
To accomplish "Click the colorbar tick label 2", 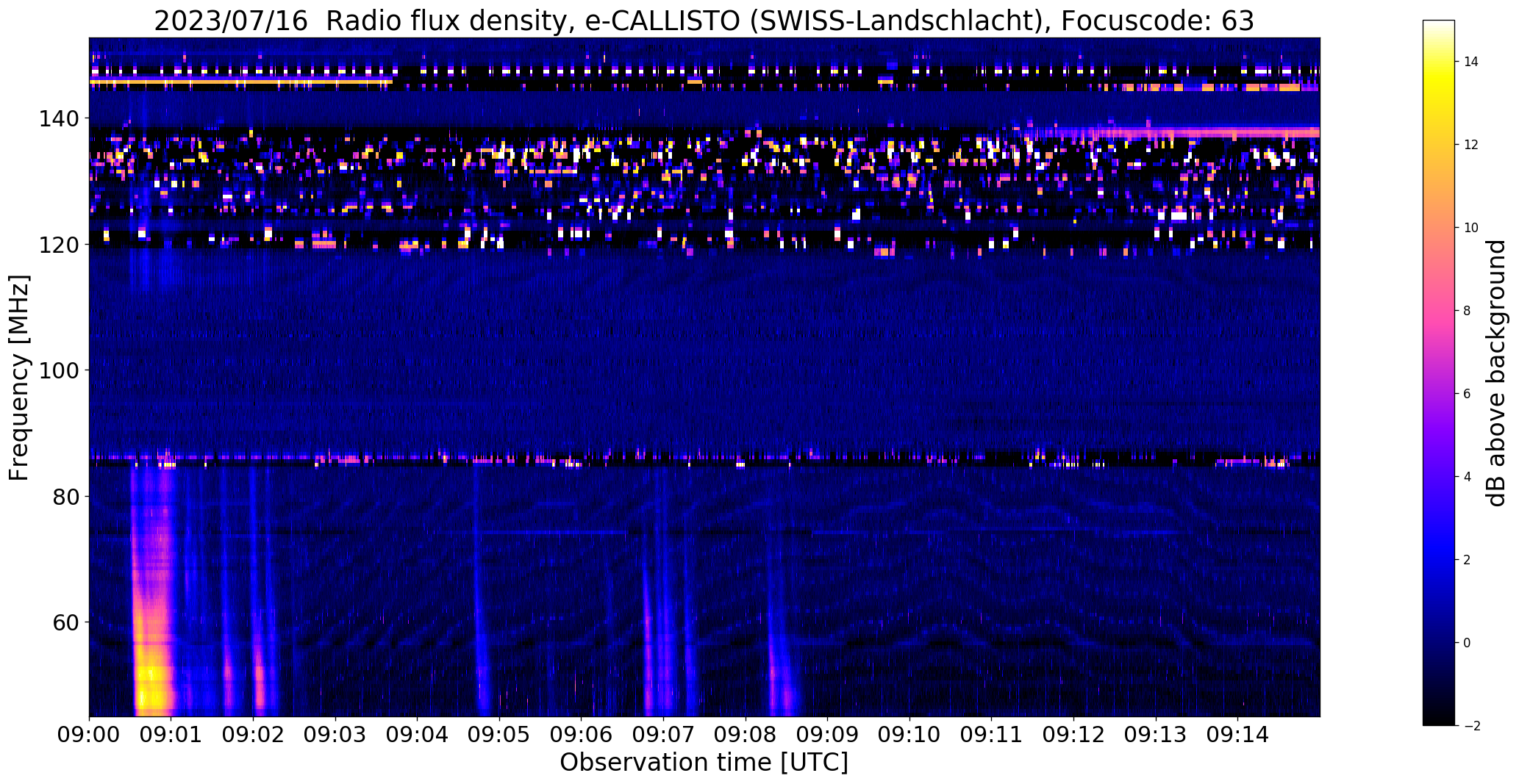I will coord(1468,560).
